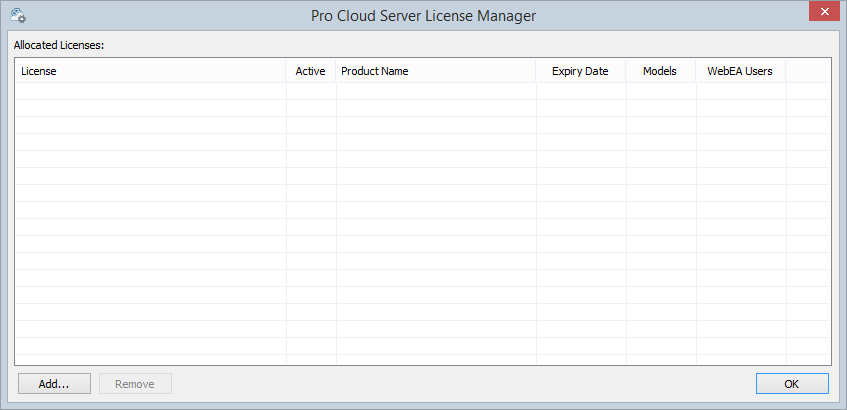Image resolution: width=847 pixels, height=410 pixels.
Task: Click the Active column header
Action: point(311,71)
